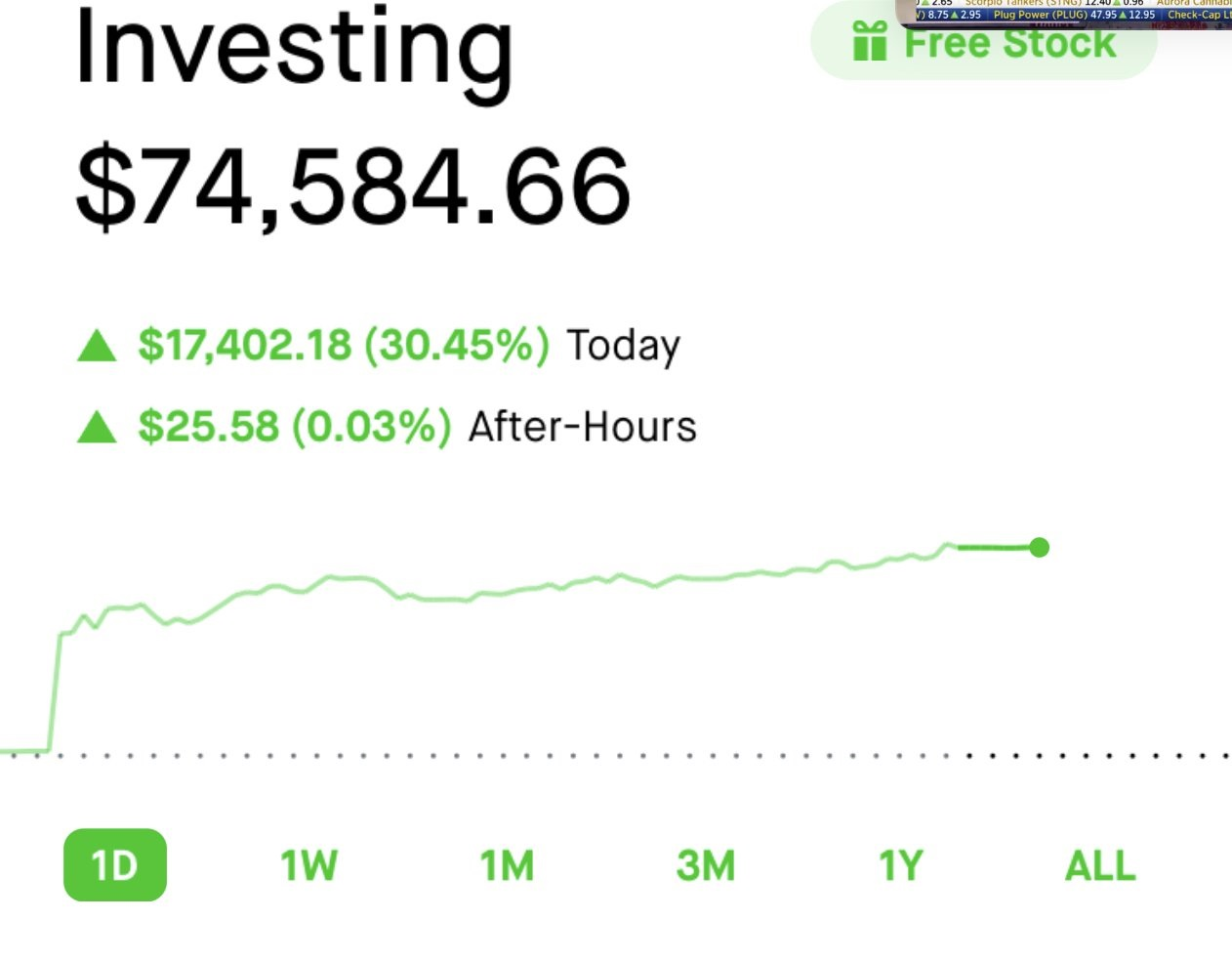
Task: Click the green triangle beside After-Hours gain
Action: coord(97,427)
